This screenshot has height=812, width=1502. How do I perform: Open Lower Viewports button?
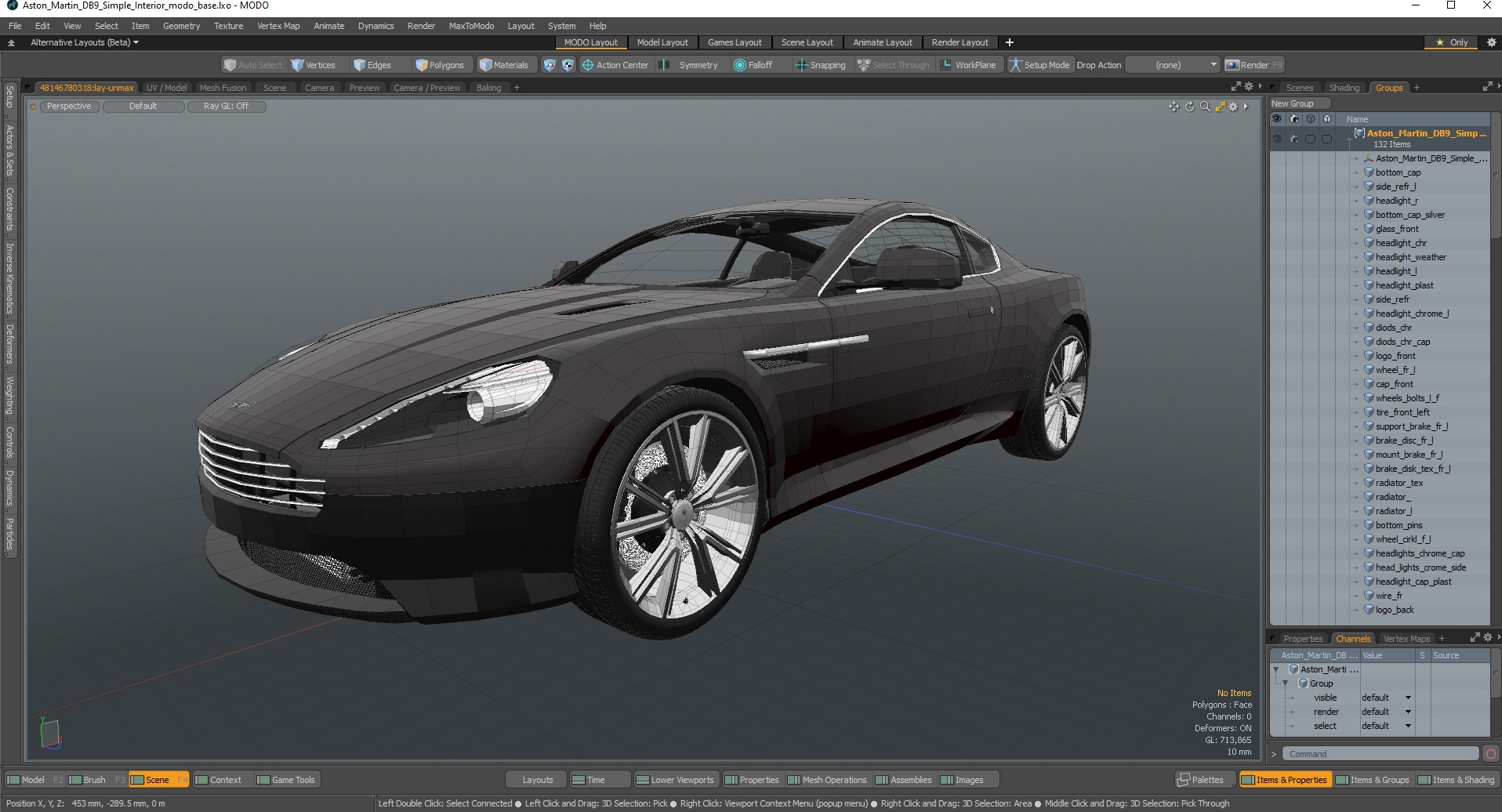(x=675, y=780)
